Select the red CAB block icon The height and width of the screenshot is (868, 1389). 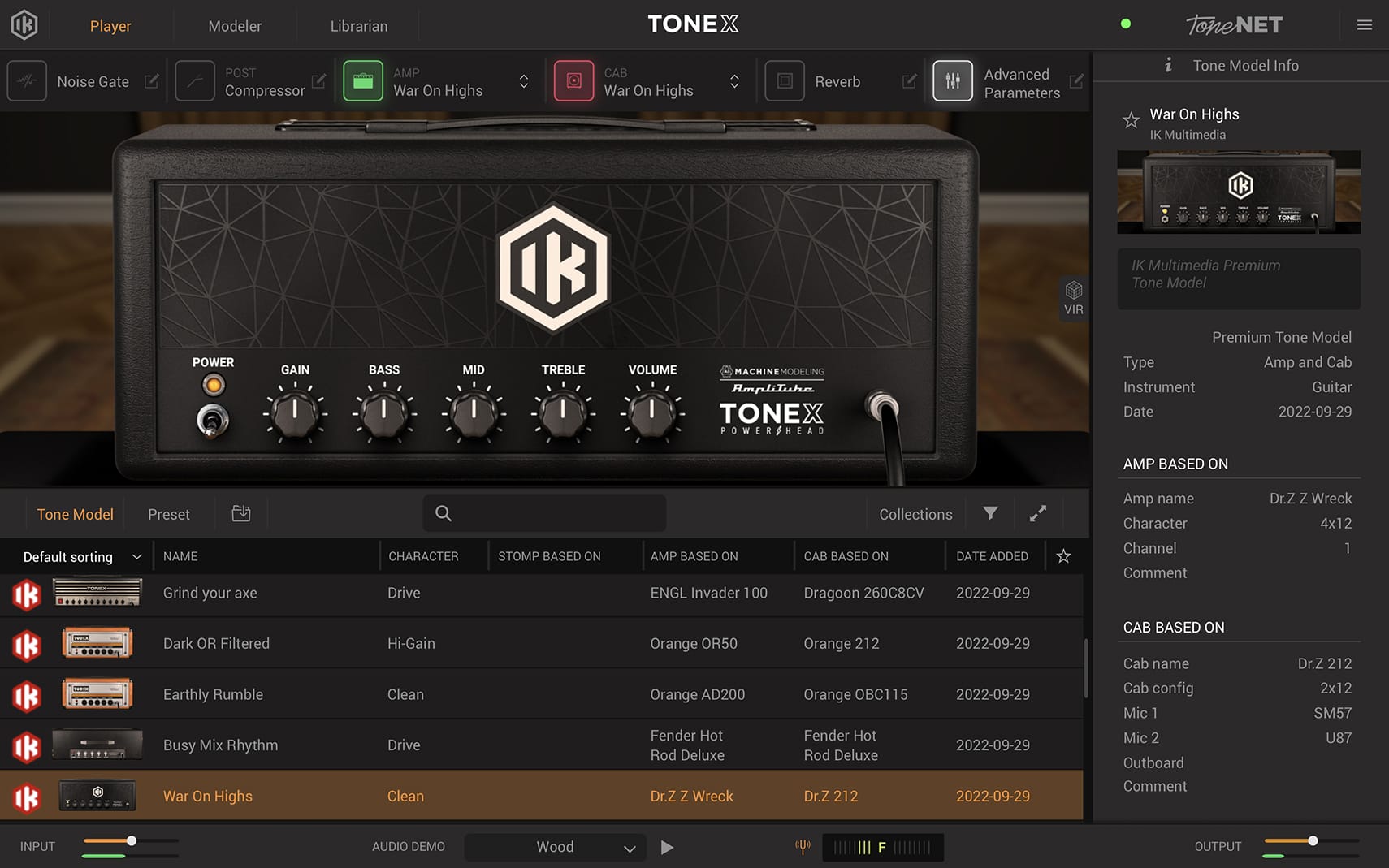pos(573,80)
